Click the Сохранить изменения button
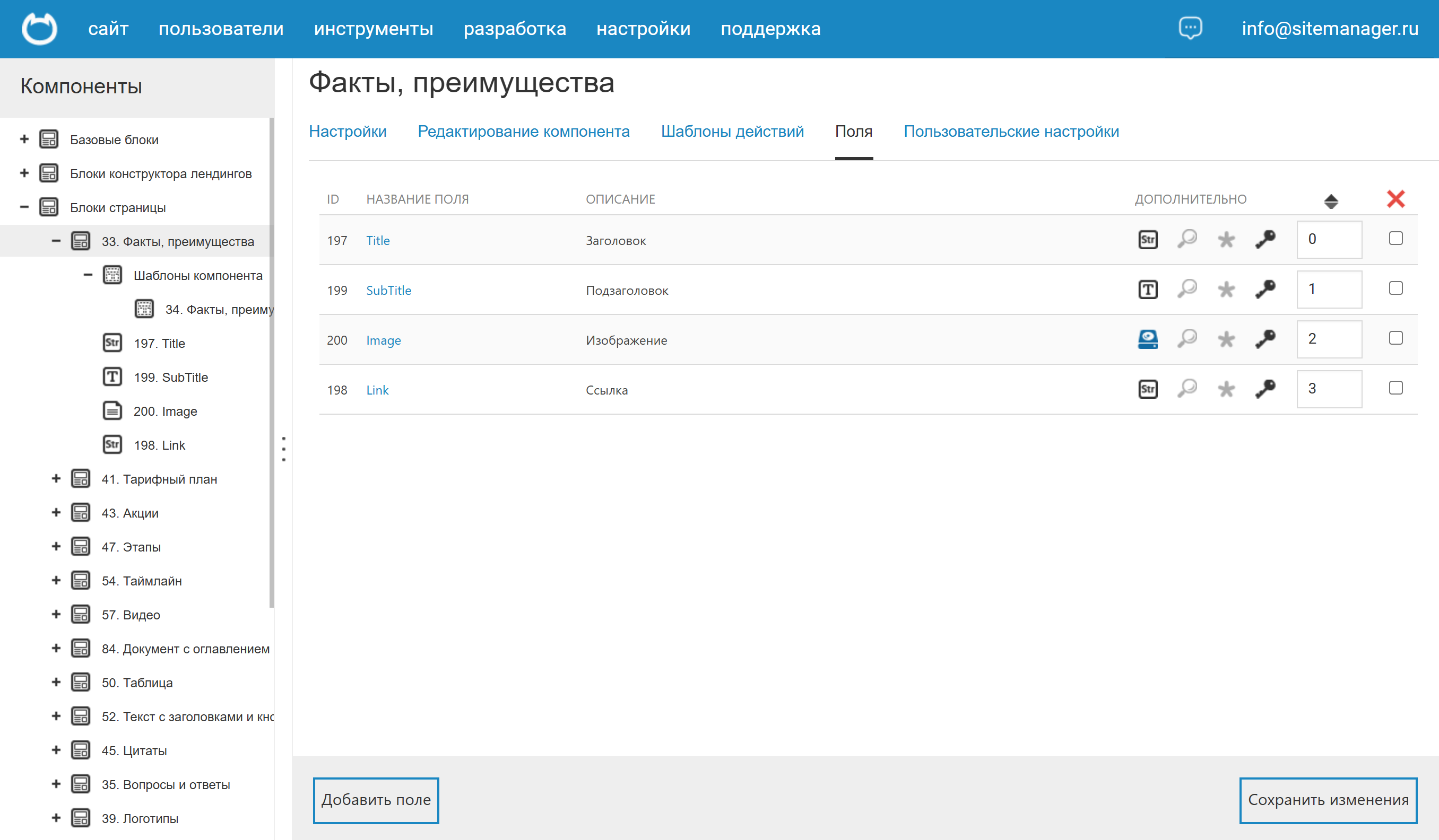Image resolution: width=1439 pixels, height=840 pixels. (x=1328, y=800)
